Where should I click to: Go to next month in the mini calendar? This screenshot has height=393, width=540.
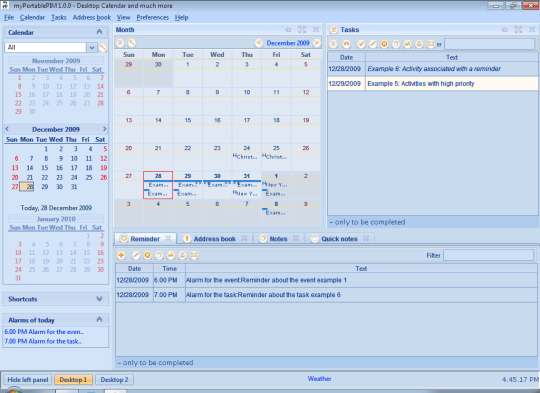(x=105, y=129)
